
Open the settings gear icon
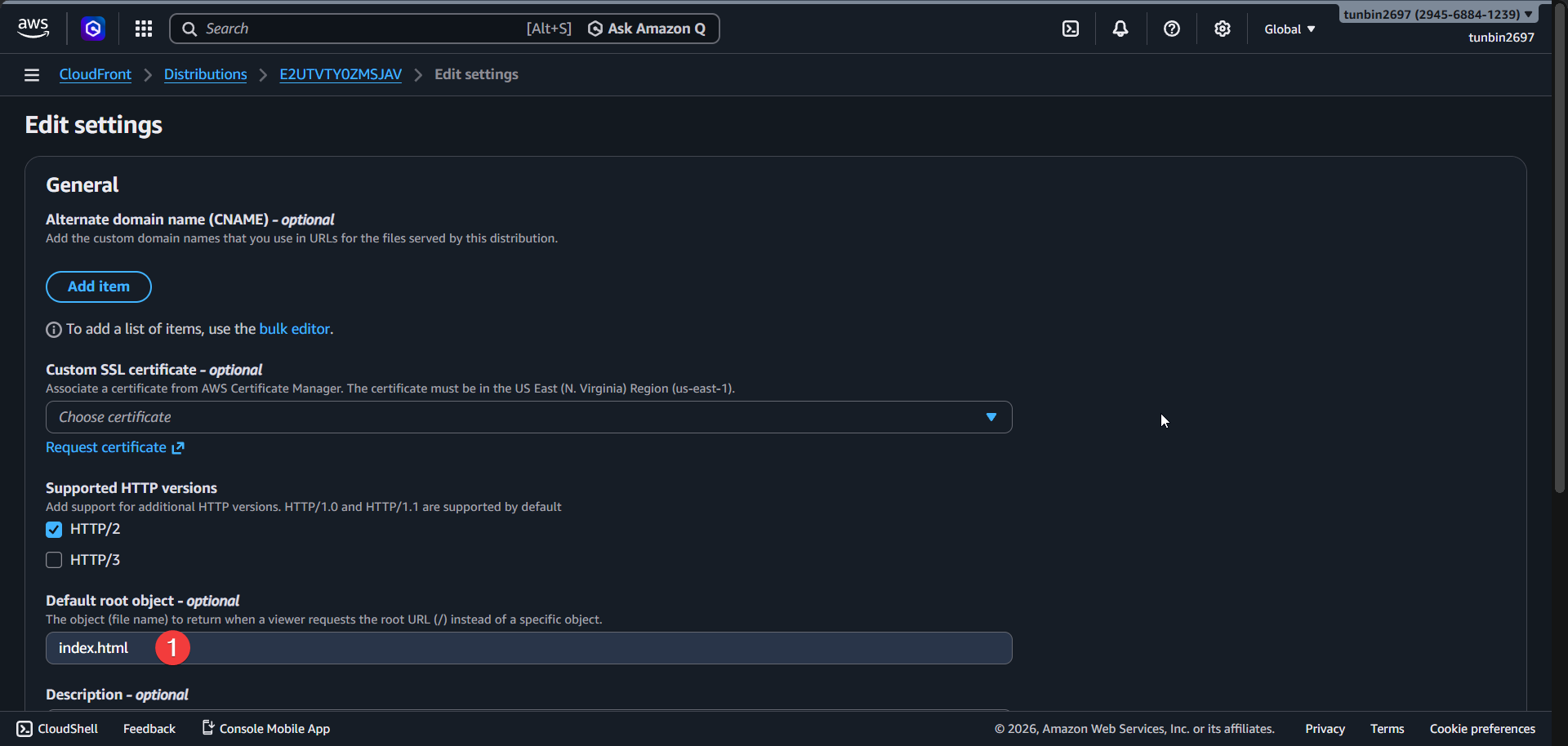(x=1222, y=28)
